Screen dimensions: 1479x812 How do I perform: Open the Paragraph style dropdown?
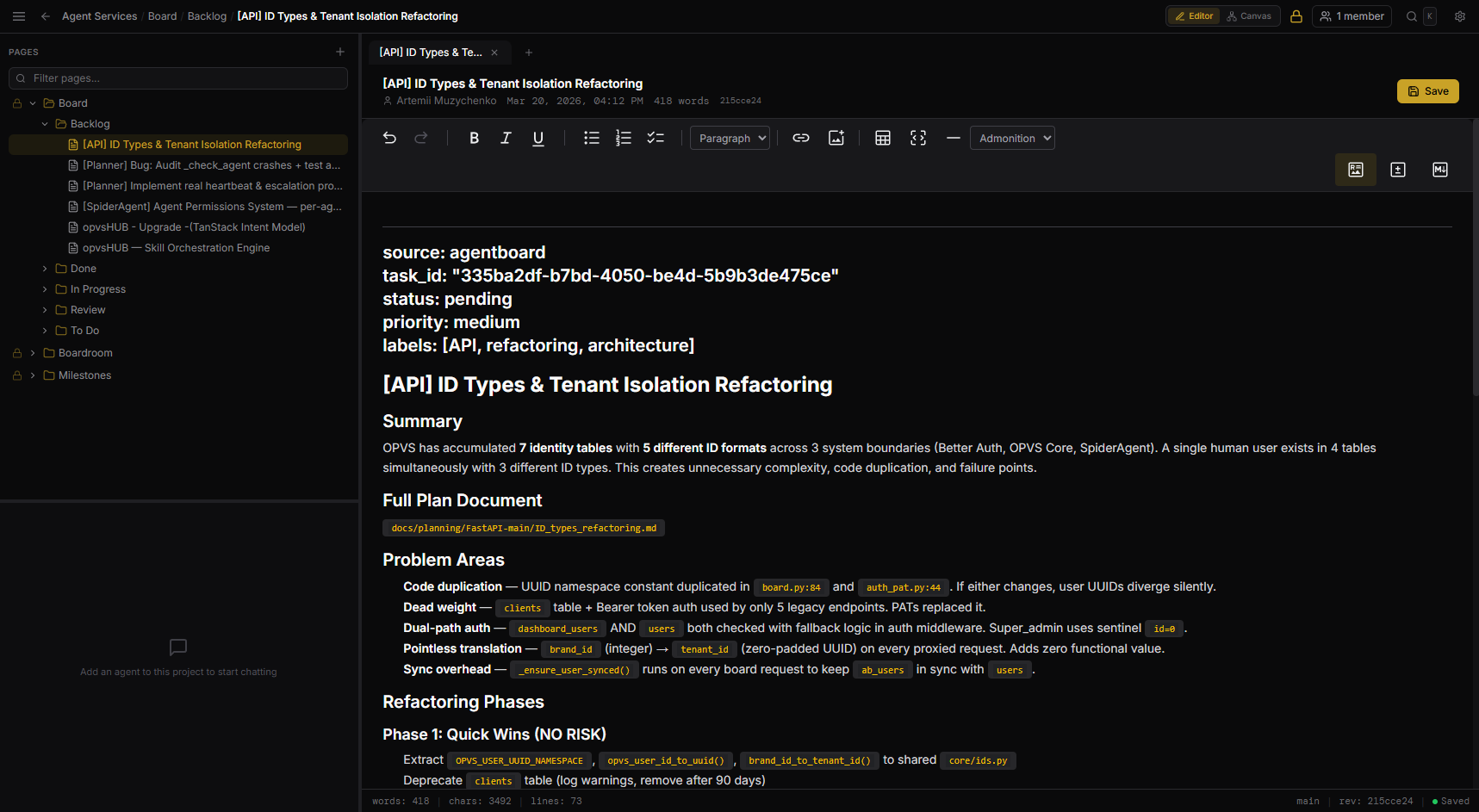click(730, 138)
